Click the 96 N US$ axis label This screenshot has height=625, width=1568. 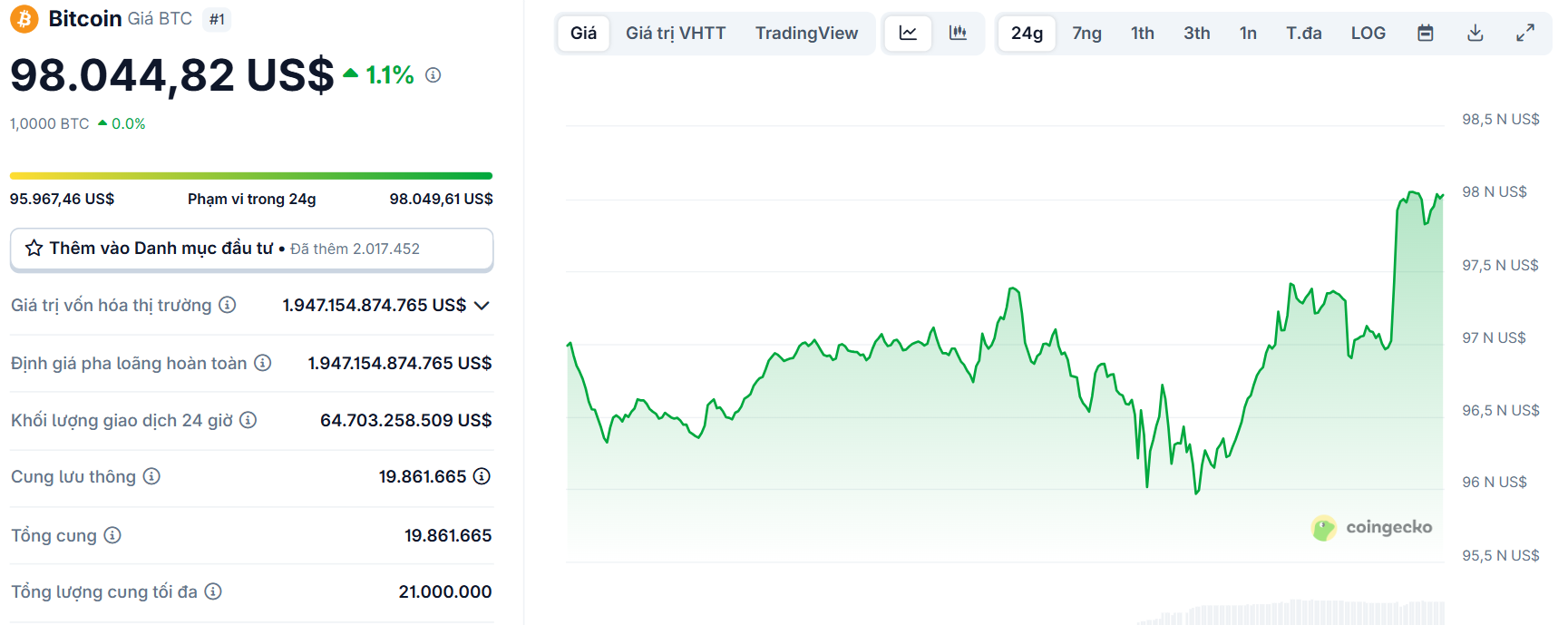[x=1495, y=482]
